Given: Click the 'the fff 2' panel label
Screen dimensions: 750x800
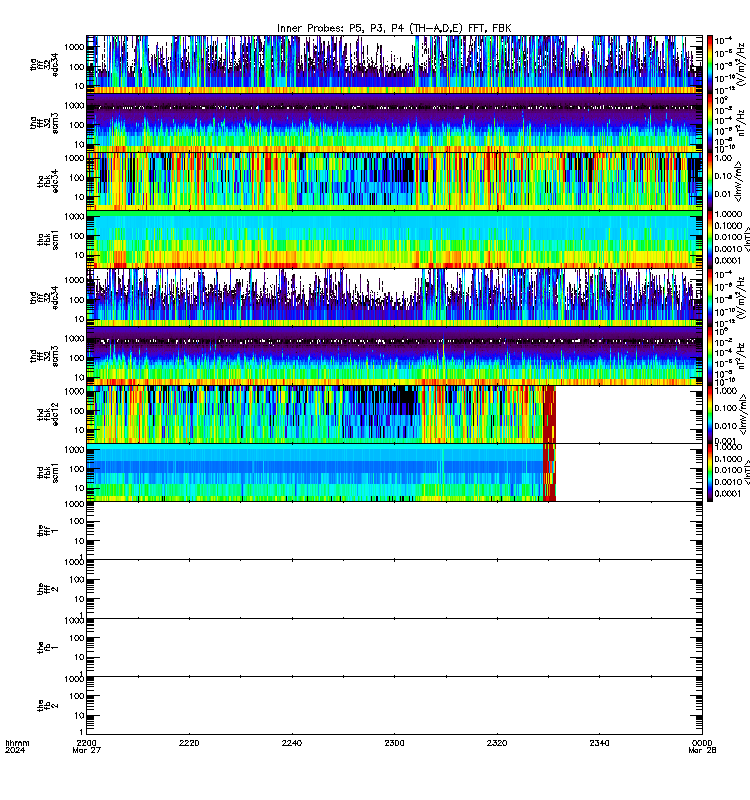Looking at the screenshot, I should tap(48, 589).
